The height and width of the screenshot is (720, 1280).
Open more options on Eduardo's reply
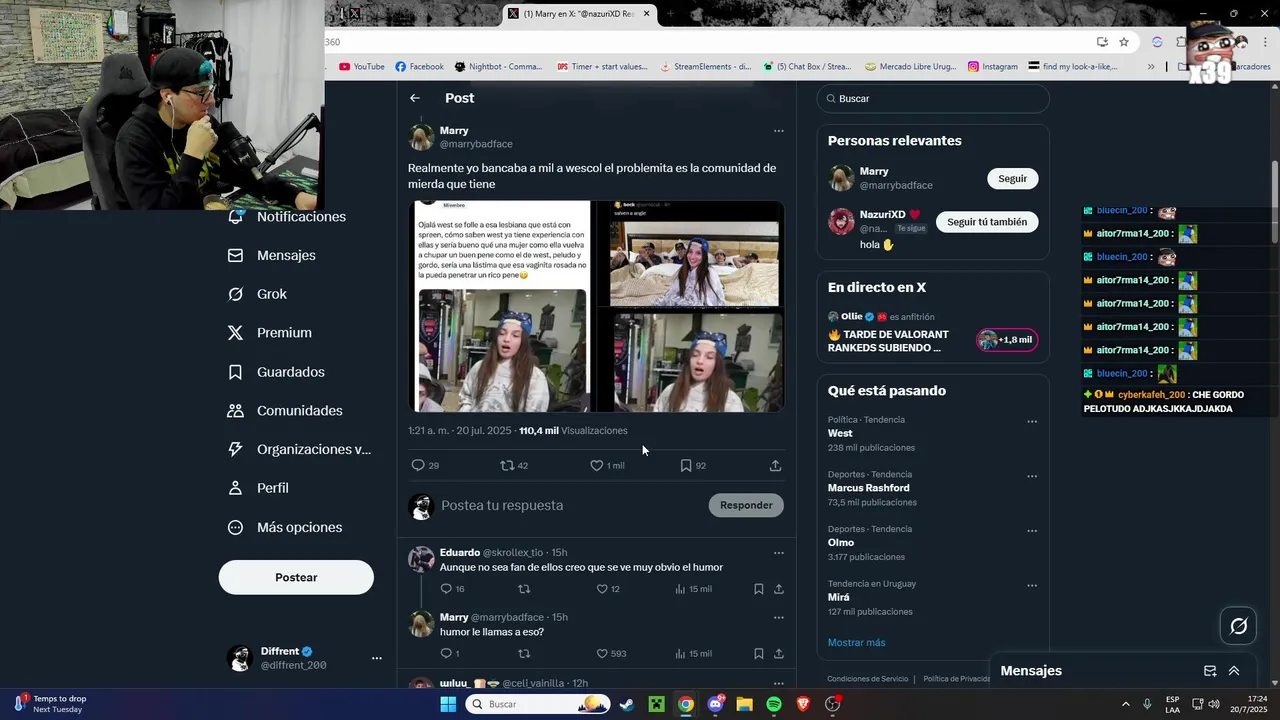coord(778,553)
